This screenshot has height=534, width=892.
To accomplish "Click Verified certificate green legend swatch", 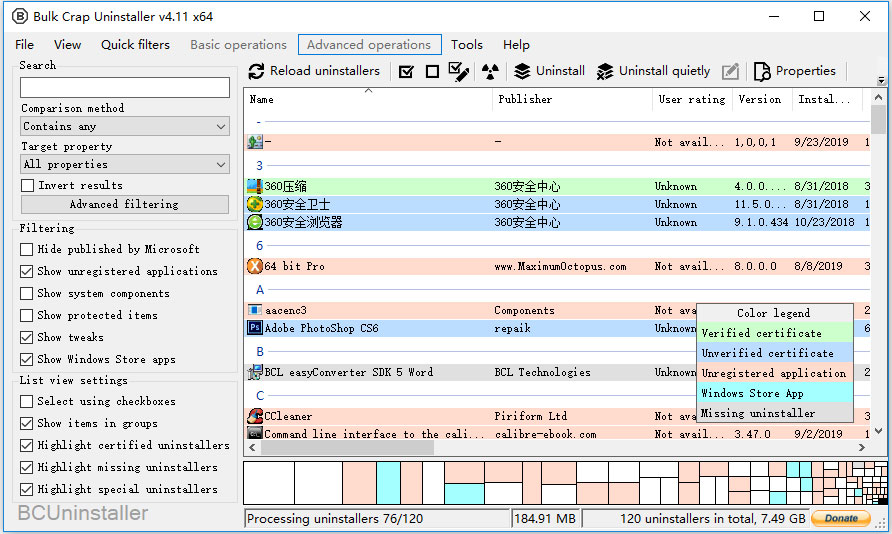I will pos(774,333).
